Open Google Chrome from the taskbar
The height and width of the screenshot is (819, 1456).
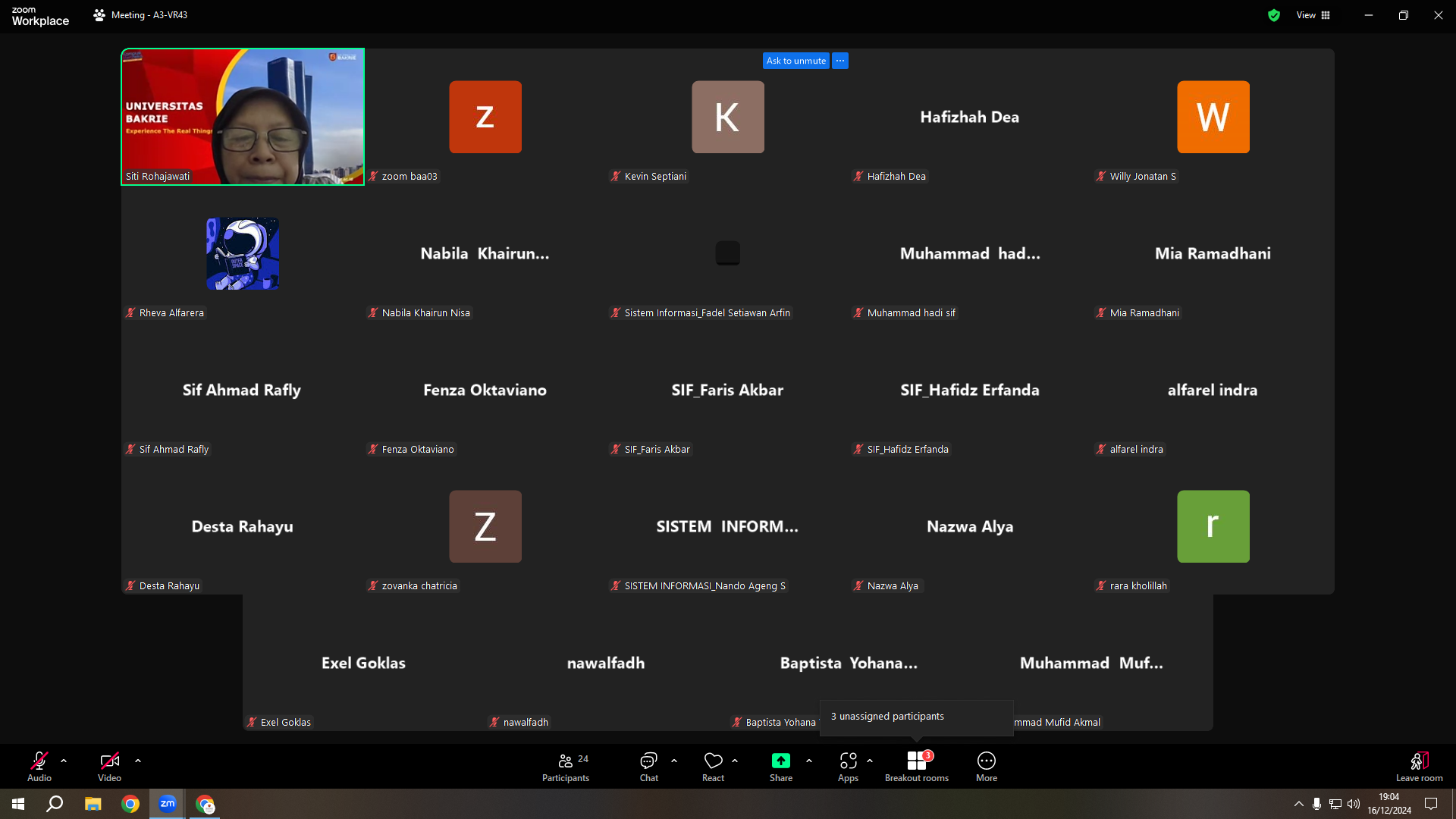coord(130,804)
